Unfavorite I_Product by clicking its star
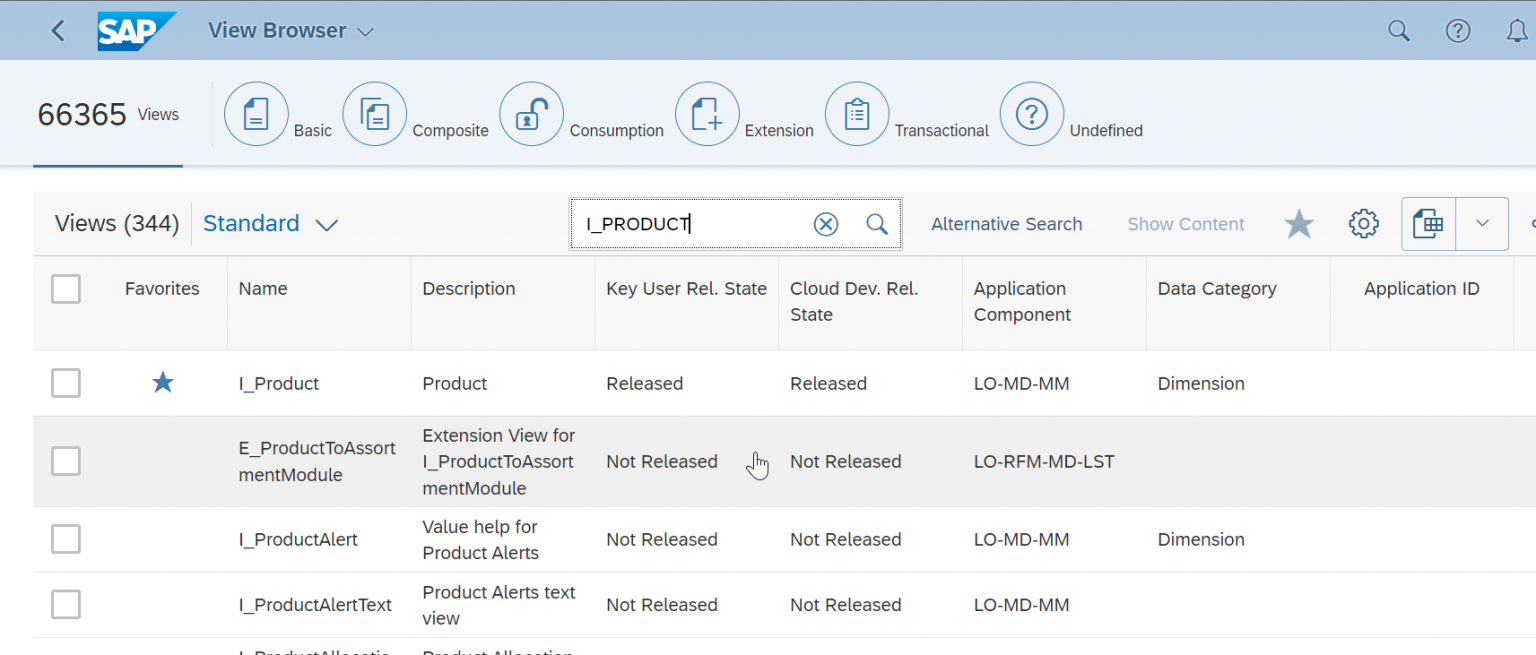1536x655 pixels. (162, 383)
